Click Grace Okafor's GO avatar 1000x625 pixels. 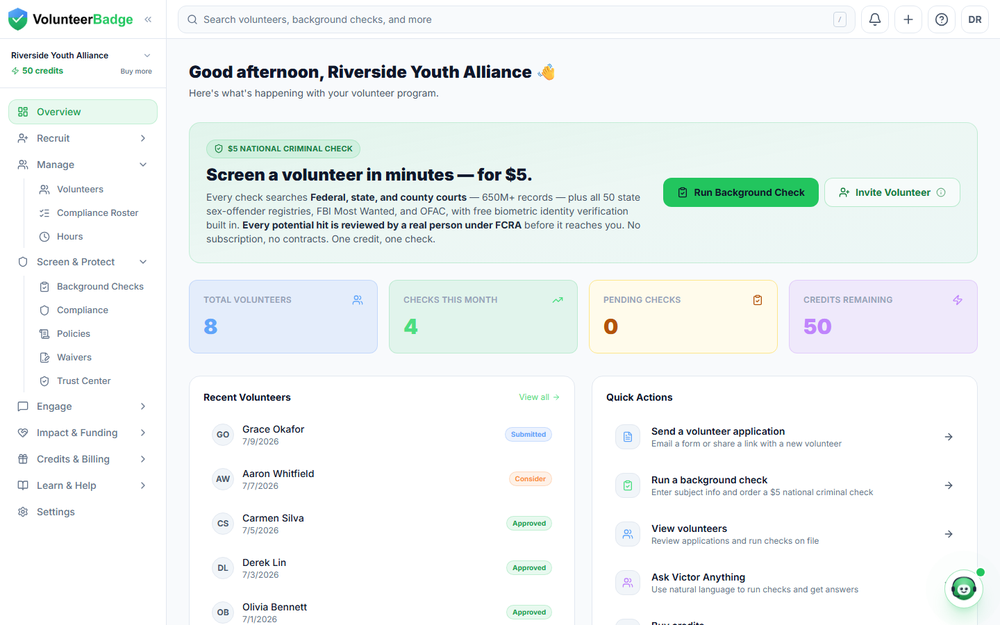click(223, 434)
